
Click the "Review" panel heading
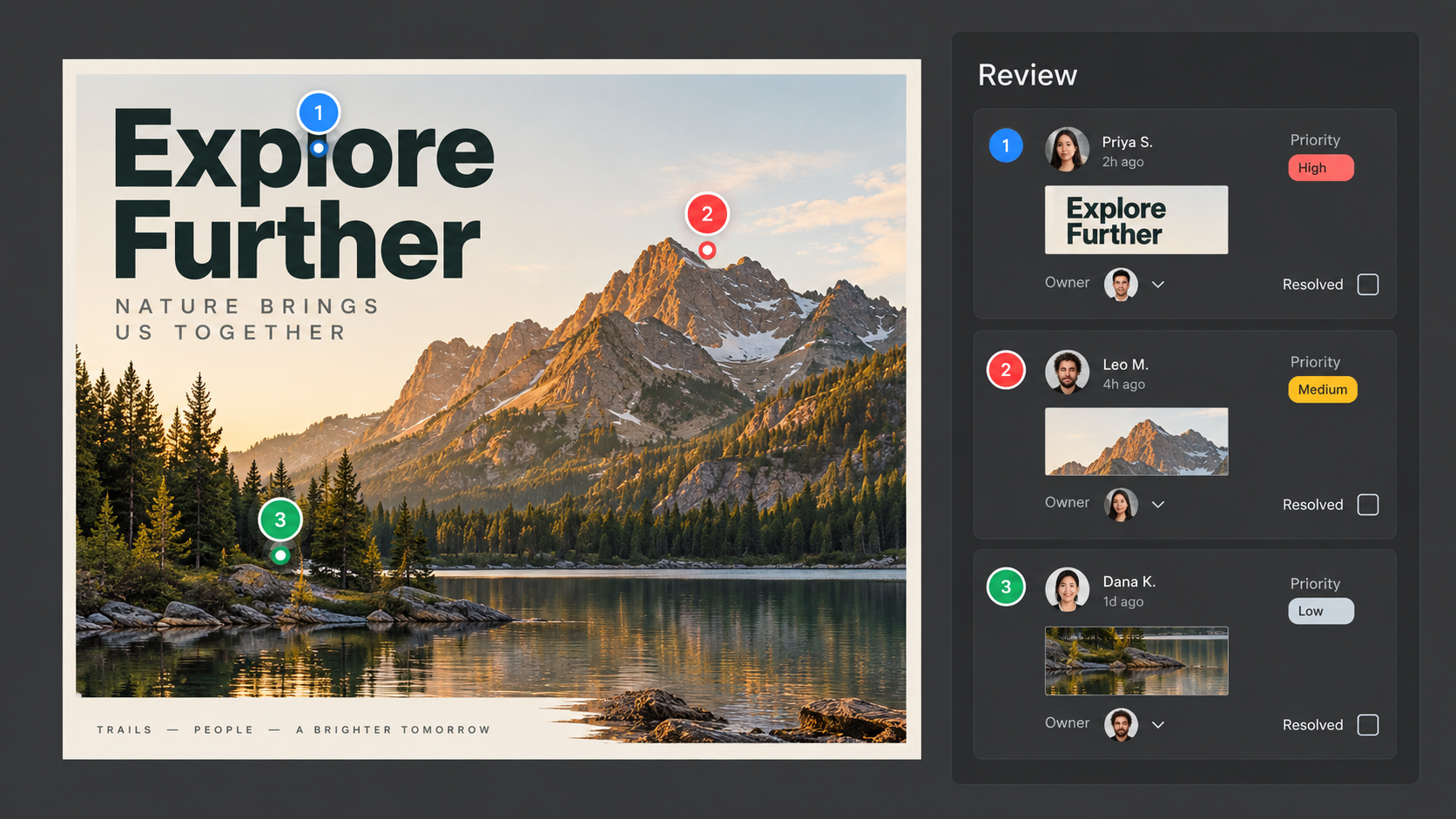(1028, 75)
